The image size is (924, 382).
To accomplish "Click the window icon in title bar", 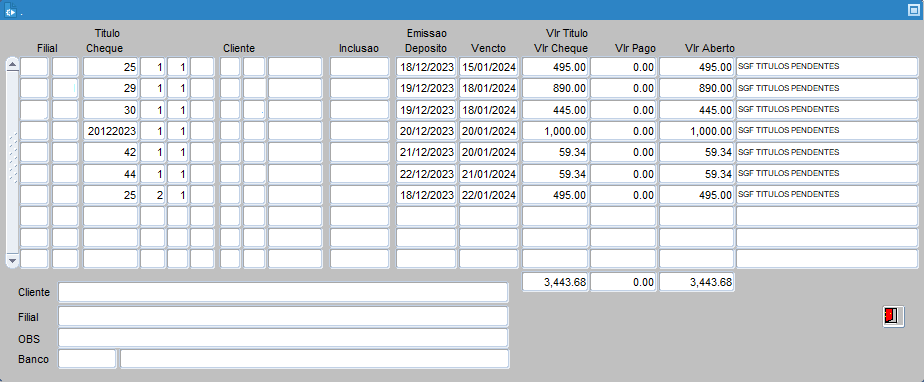I will [x=10, y=10].
